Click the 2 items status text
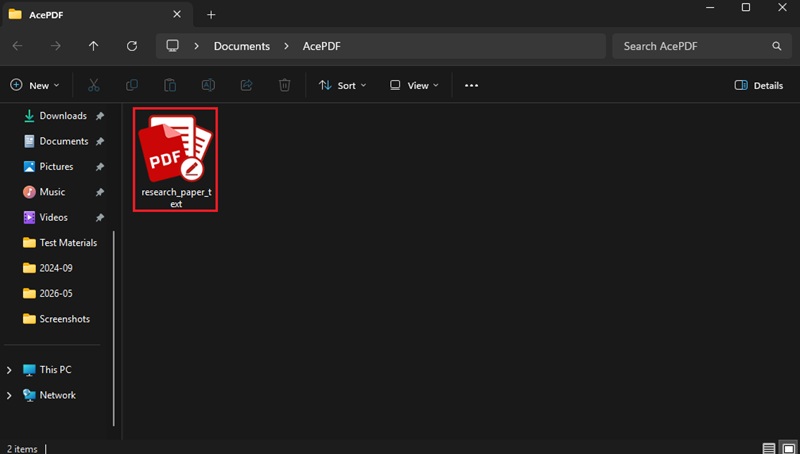The image size is (800, 454). point(22,449)
